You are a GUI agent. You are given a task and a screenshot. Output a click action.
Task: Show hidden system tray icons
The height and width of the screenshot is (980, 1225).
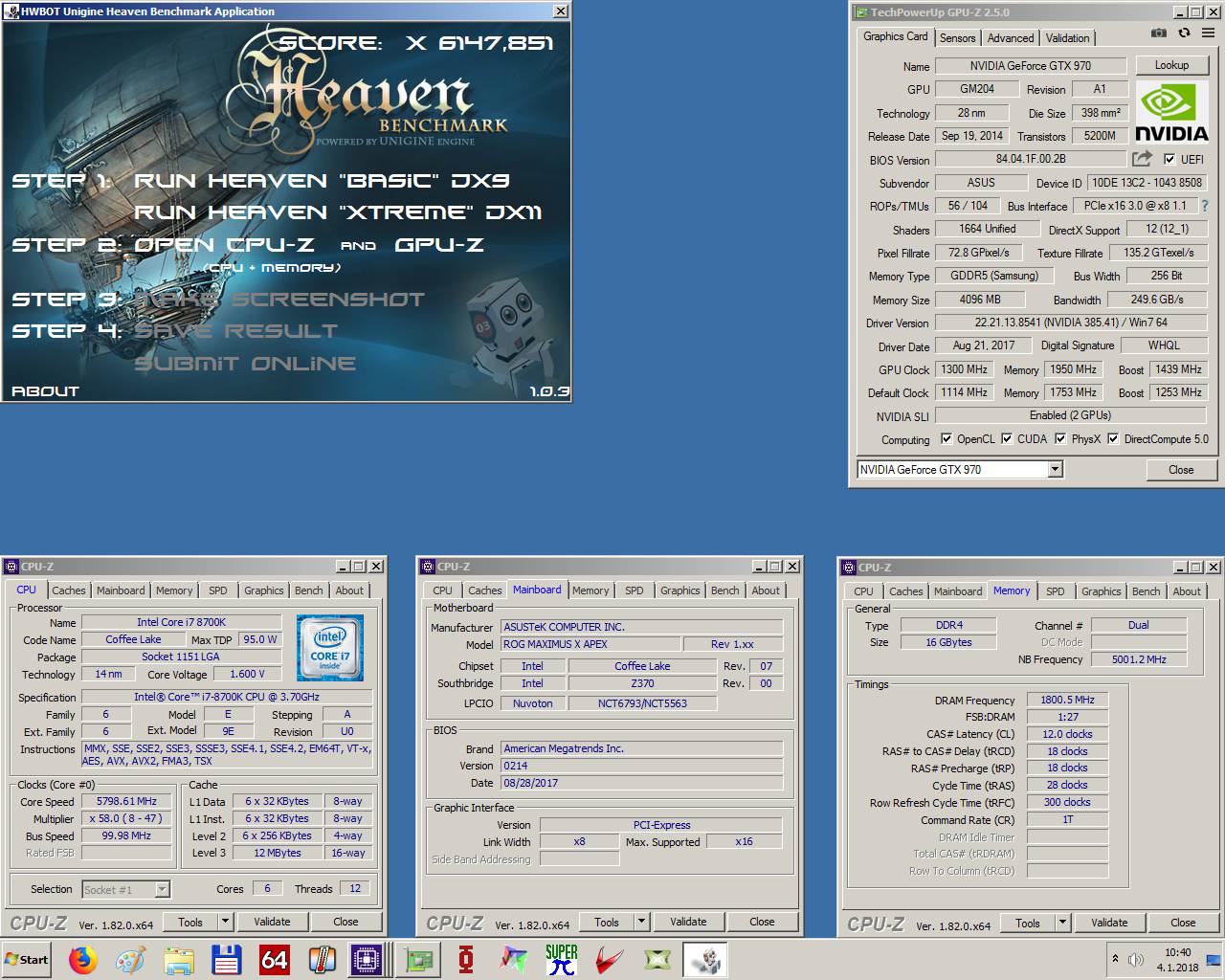(1115, 959)
